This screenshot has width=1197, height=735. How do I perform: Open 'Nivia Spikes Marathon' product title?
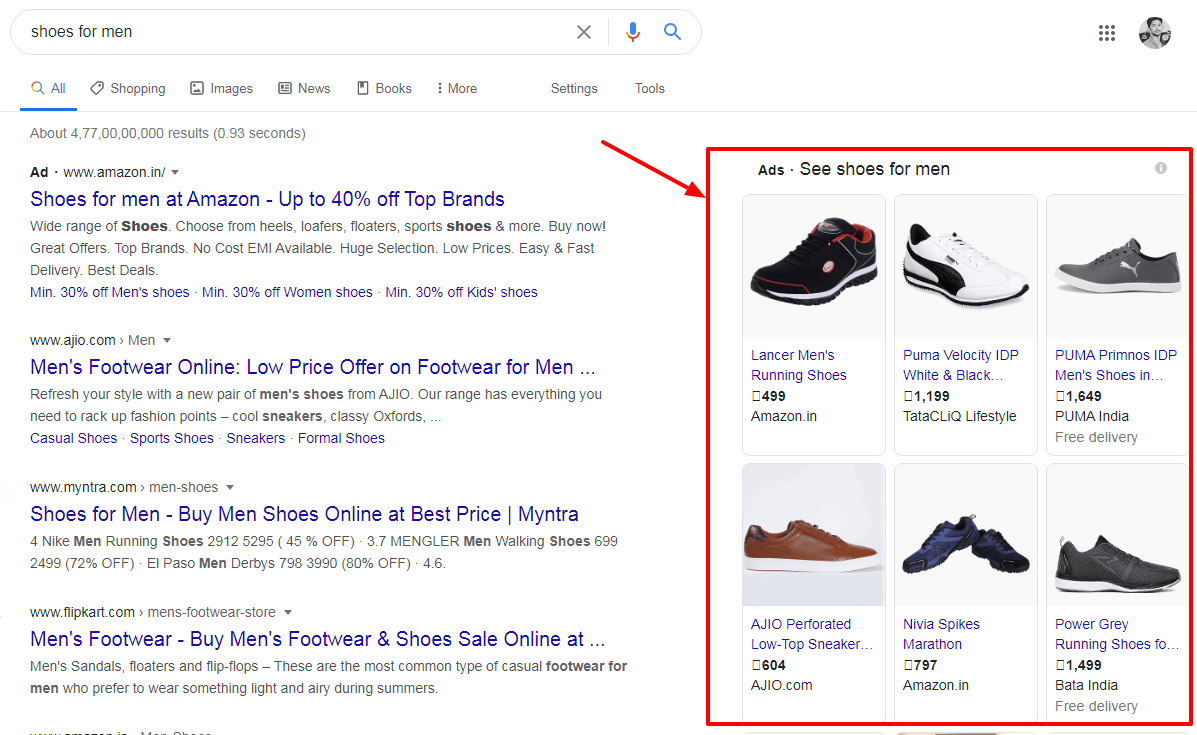point(940,634)
